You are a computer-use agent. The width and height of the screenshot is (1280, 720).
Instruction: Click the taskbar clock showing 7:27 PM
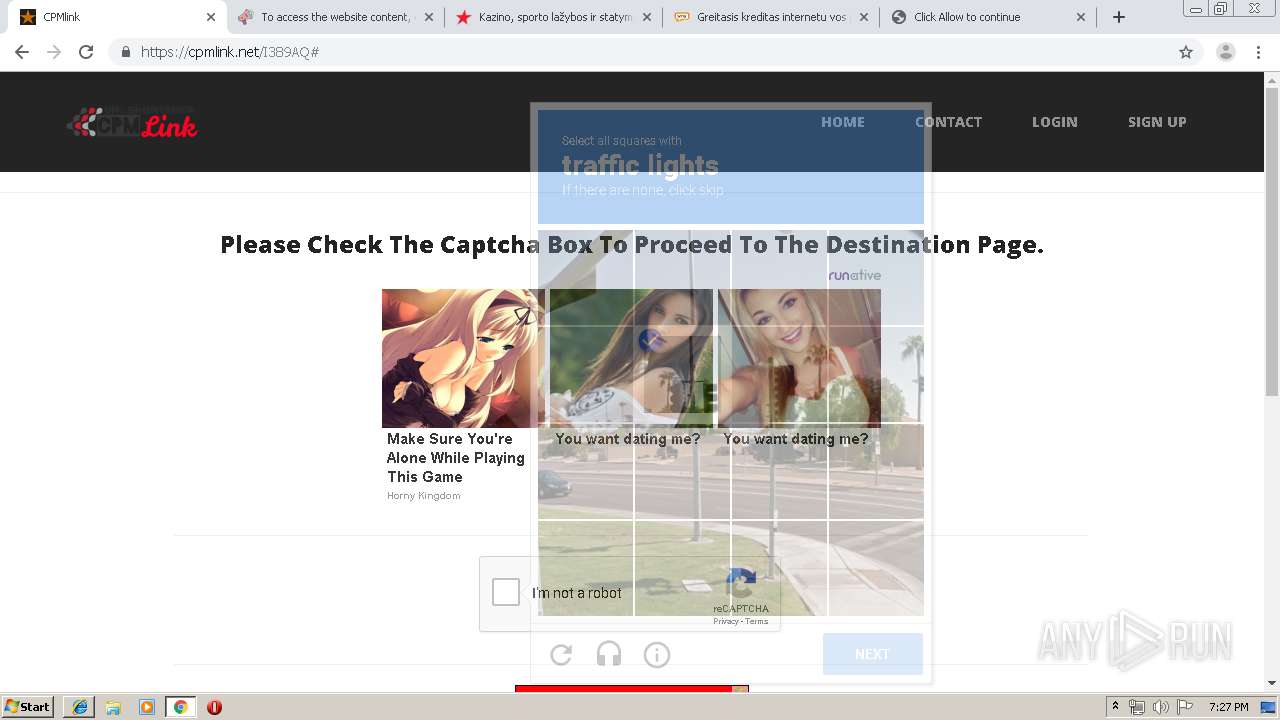[x=1228, y=707]
